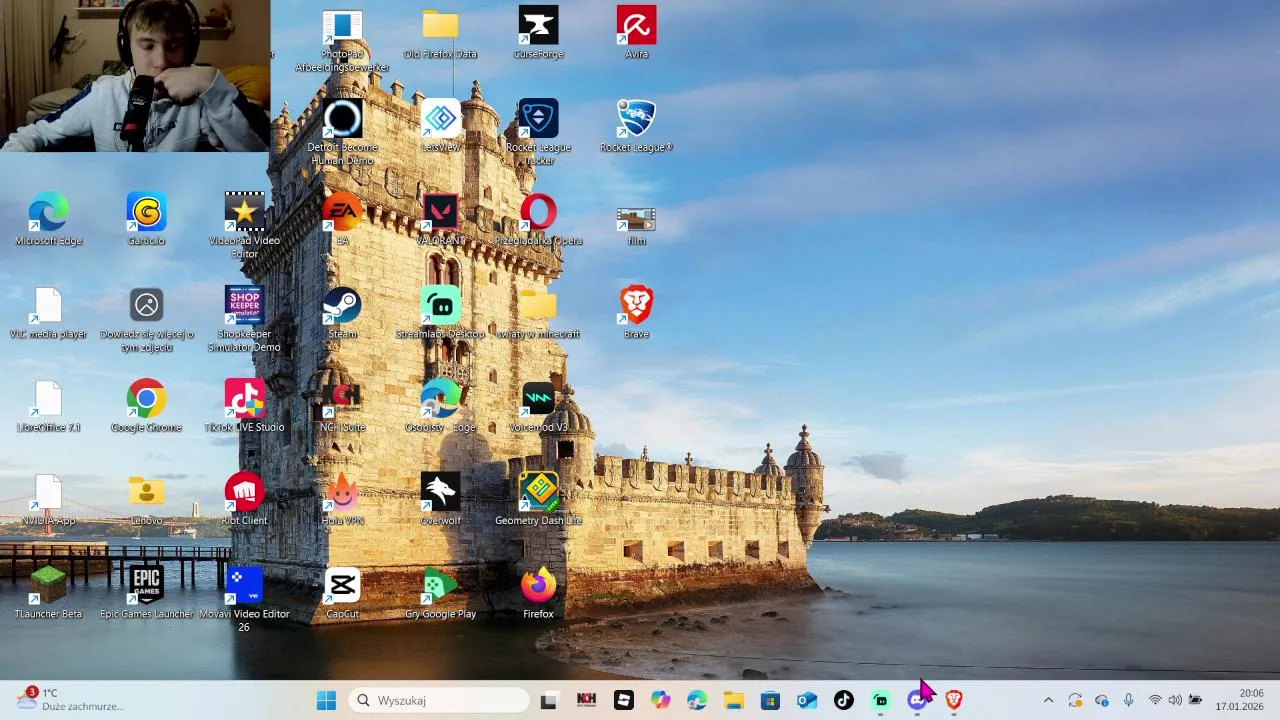Launch TikTok LIVE Studio shortcut

tap(244, 406)
